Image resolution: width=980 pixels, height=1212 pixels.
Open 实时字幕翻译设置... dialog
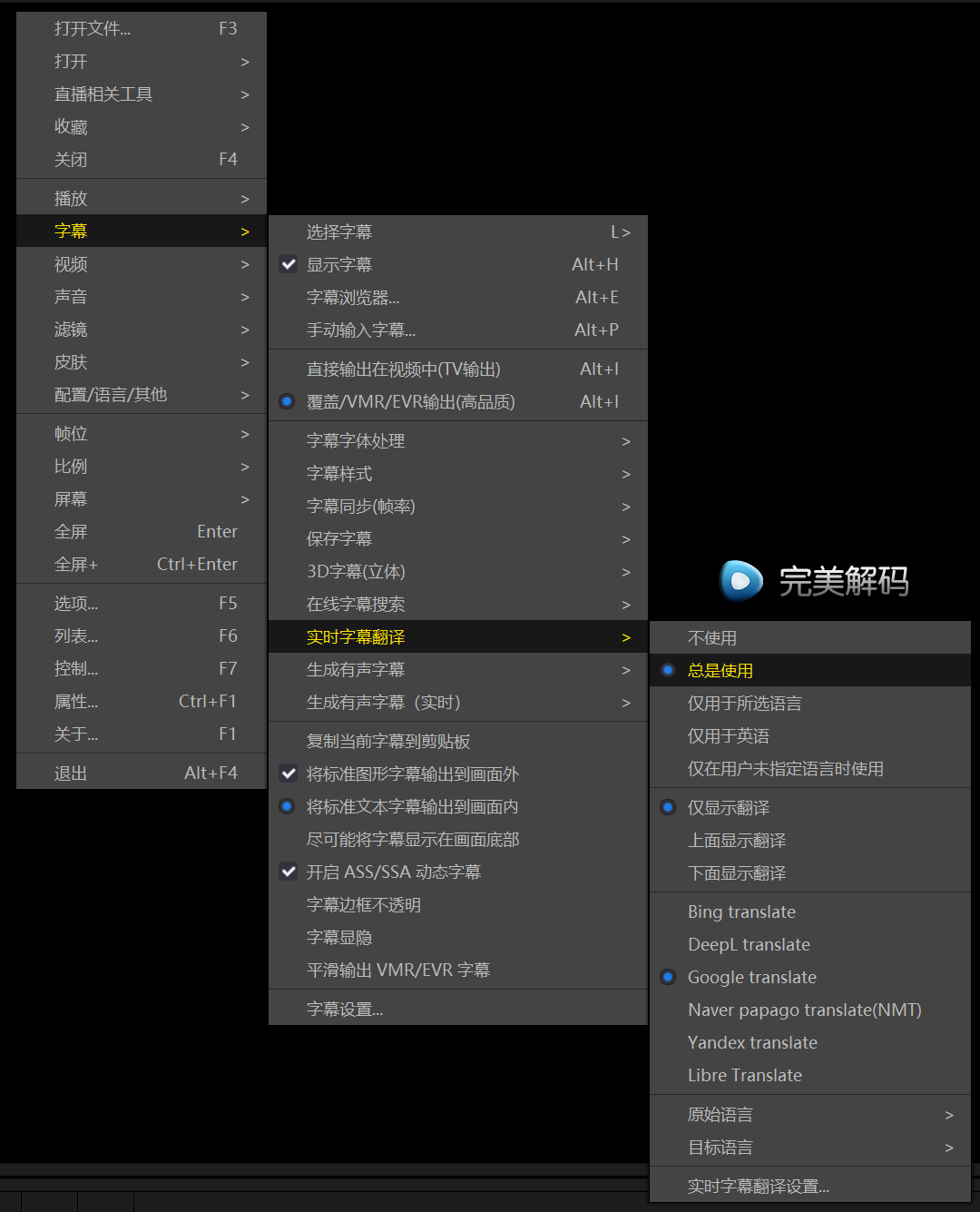click(759, 1187)
